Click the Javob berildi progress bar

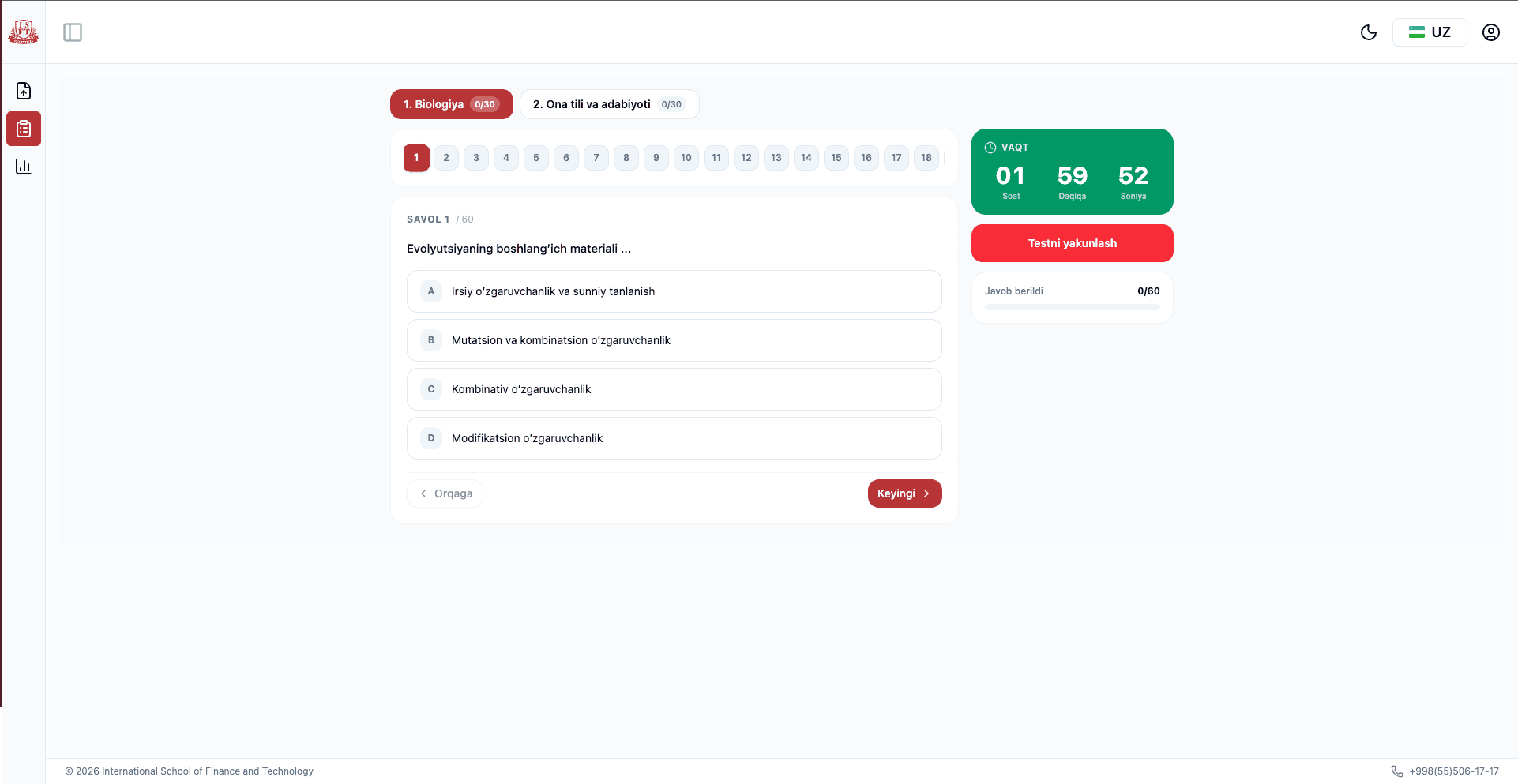(x=1073, y=307)
